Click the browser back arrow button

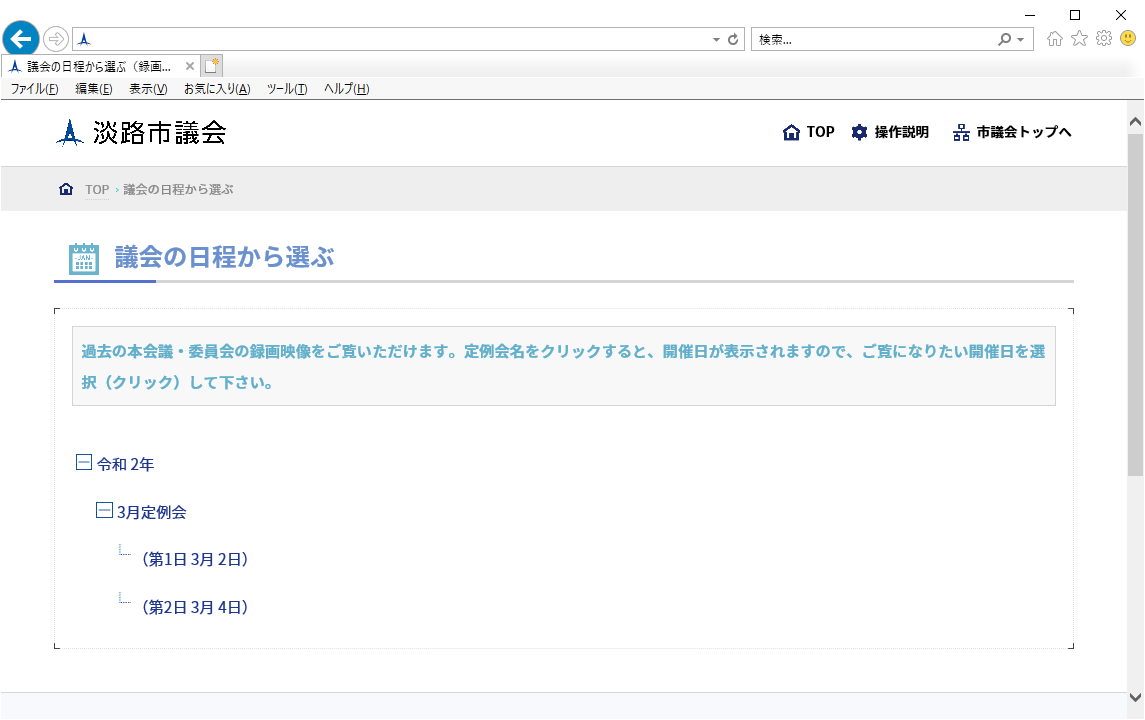click(x=21, y=39)
